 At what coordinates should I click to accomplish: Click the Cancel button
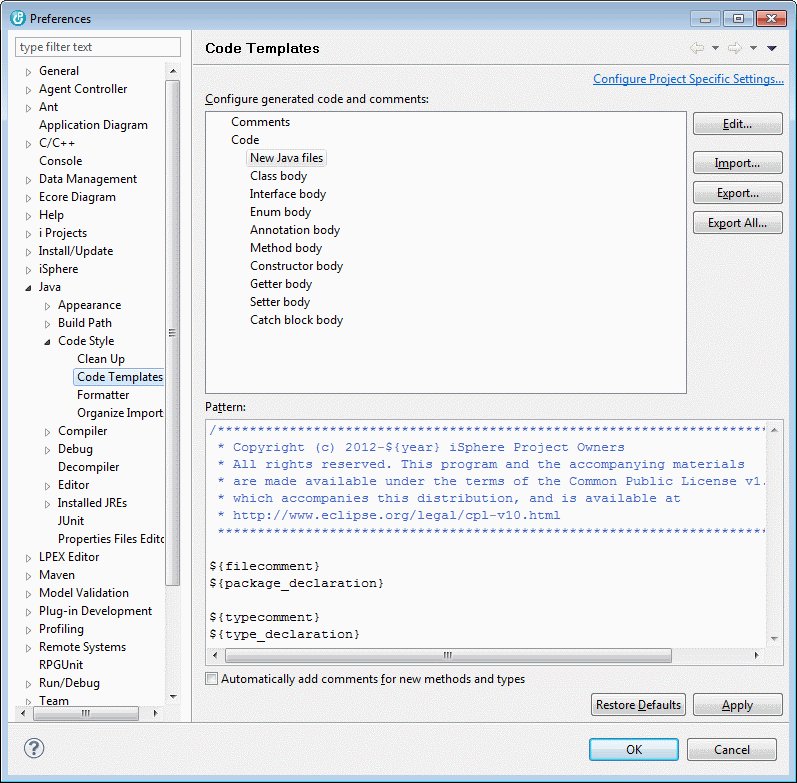point(731,750)
